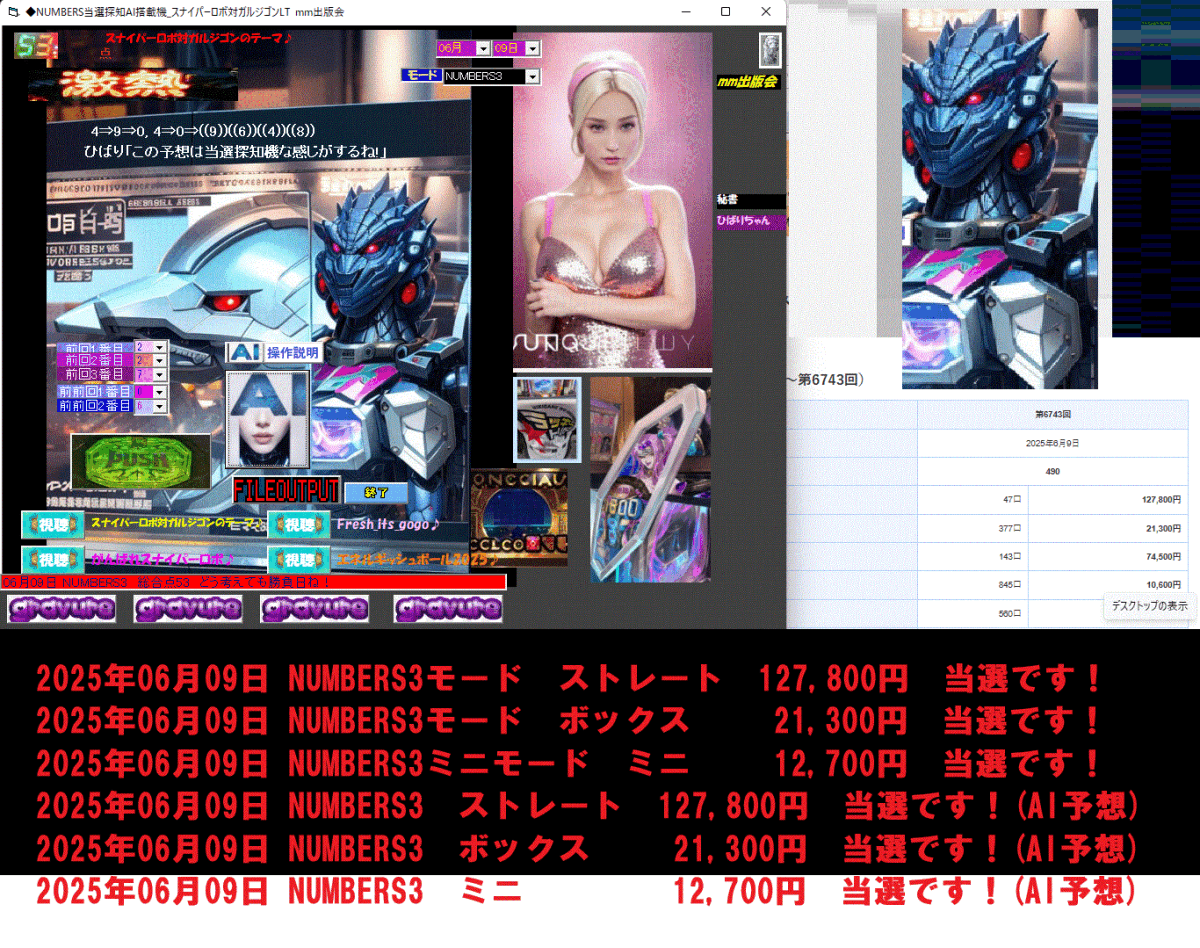Click the 21,300円 prize cell in the table
The width and height of the screenshot is (1200, 948).
(1108, 527)
